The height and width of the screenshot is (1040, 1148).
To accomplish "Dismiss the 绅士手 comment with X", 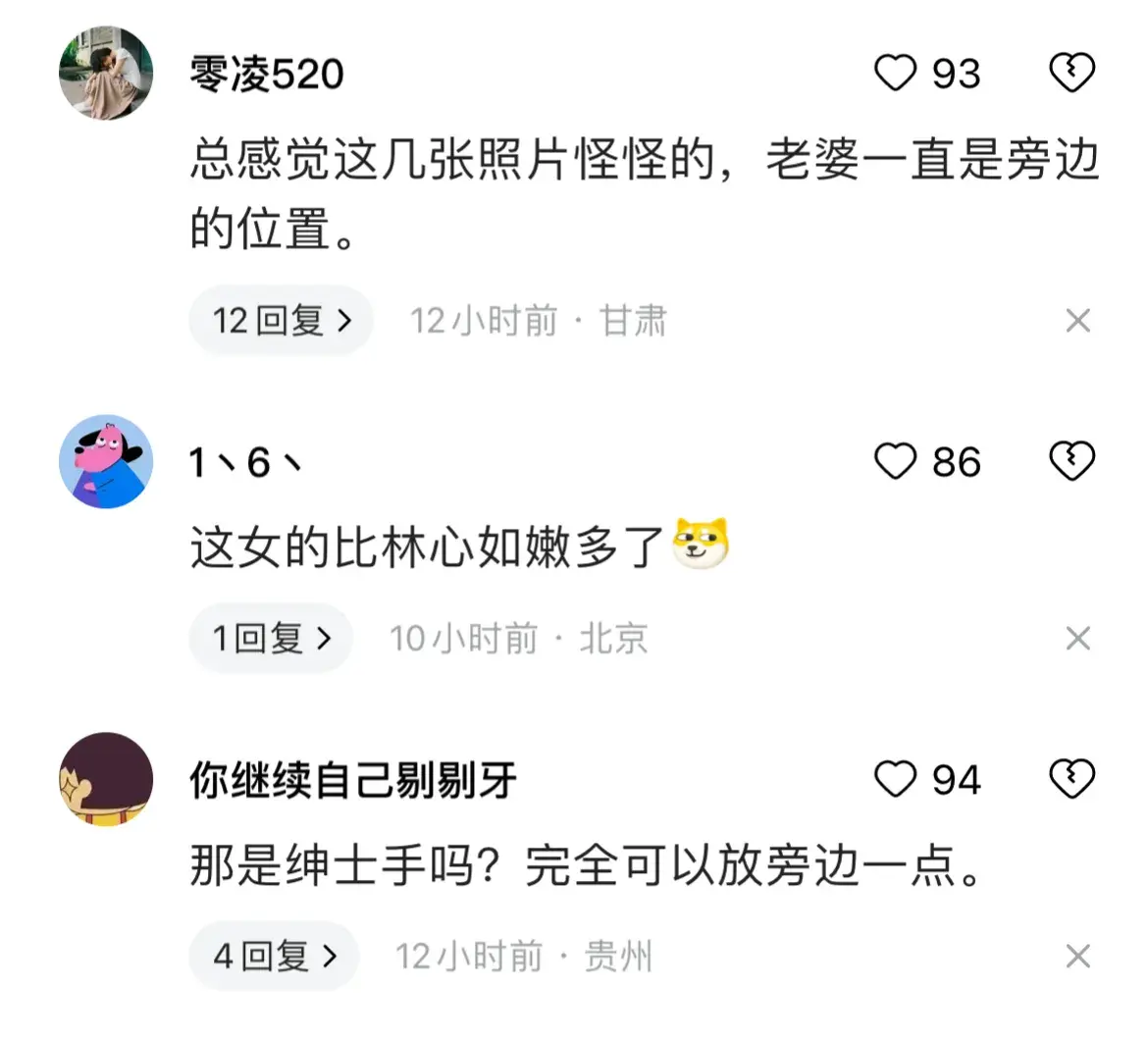I will point(1077,956).
